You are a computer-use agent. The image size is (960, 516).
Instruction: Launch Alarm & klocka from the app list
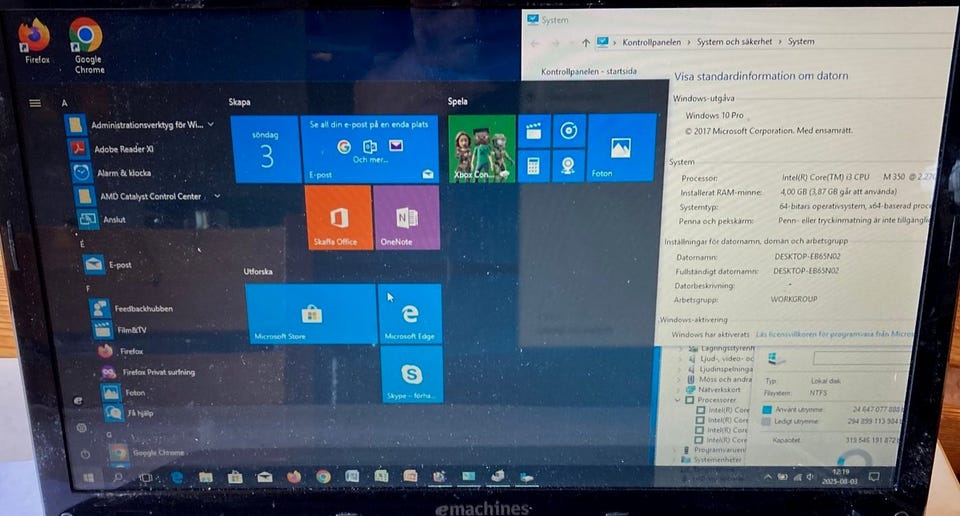111,173
